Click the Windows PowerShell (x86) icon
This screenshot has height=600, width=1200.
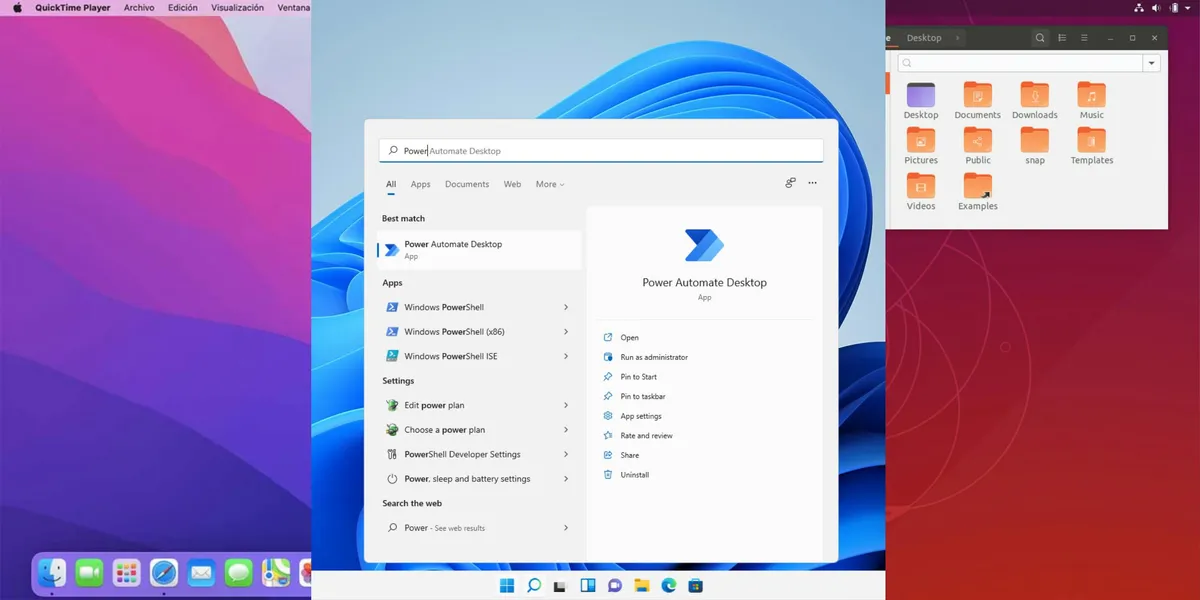click(392, 332)
